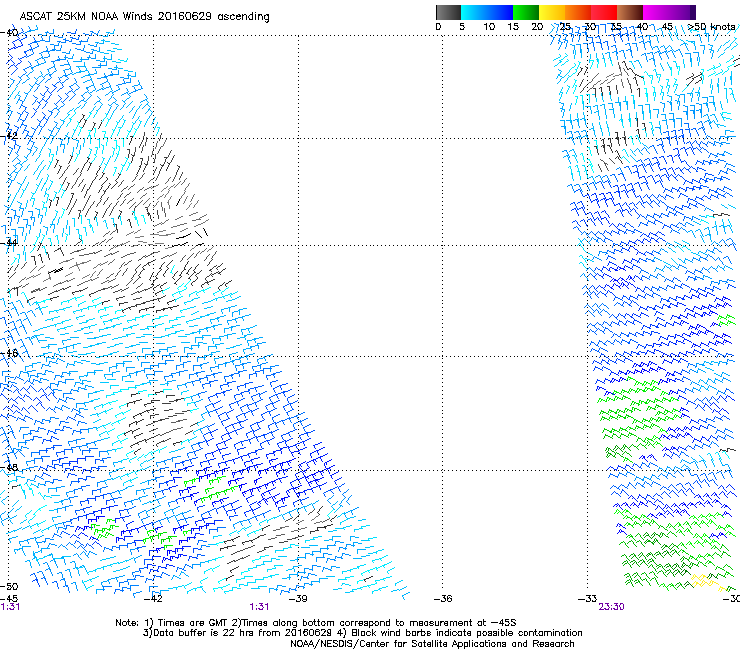Click the ASCAT 25KM NOAA Winds title
740x650 pixels.
pyautogui.click(x=144, y=17)
